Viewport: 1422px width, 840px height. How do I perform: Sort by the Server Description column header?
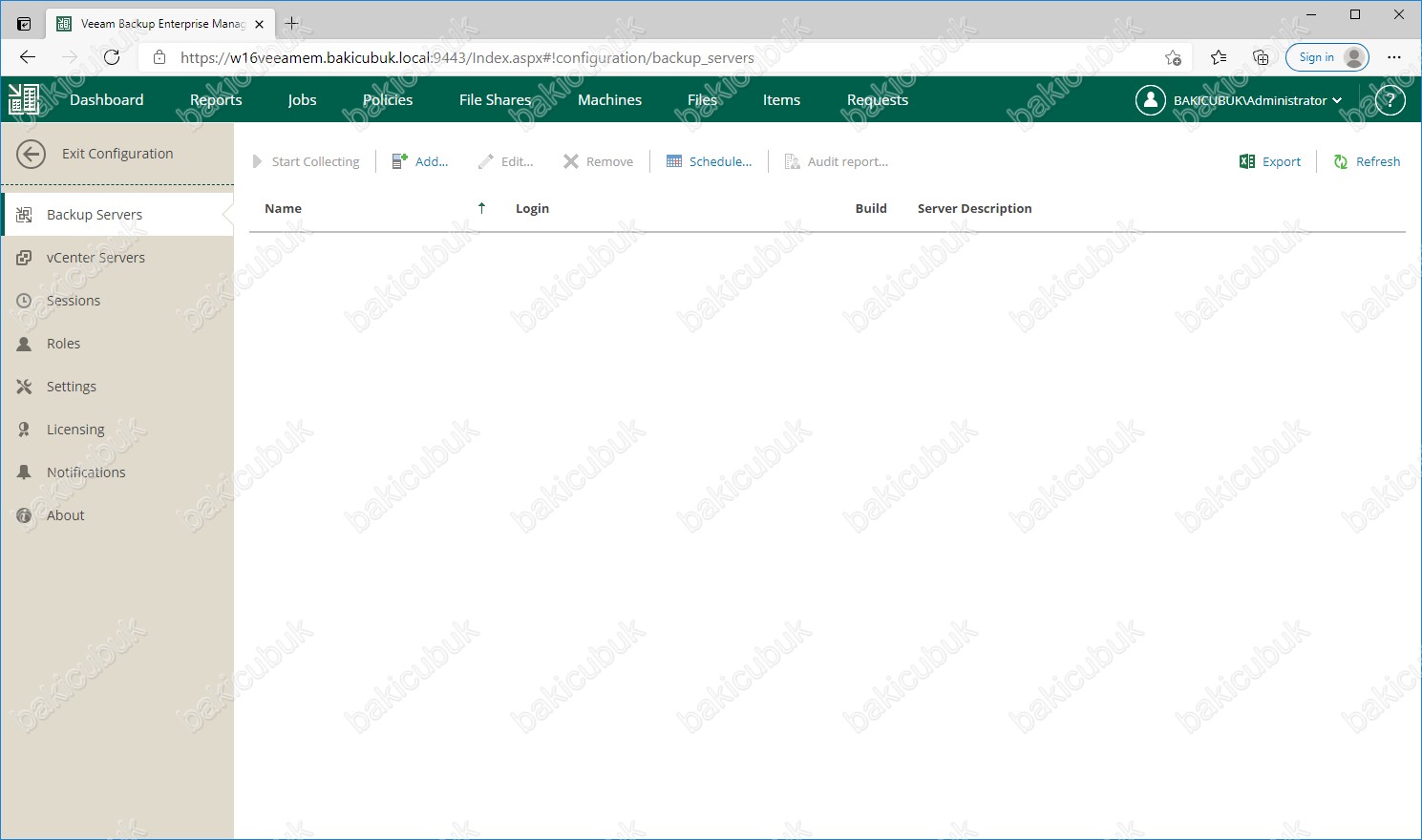(974, 208)
